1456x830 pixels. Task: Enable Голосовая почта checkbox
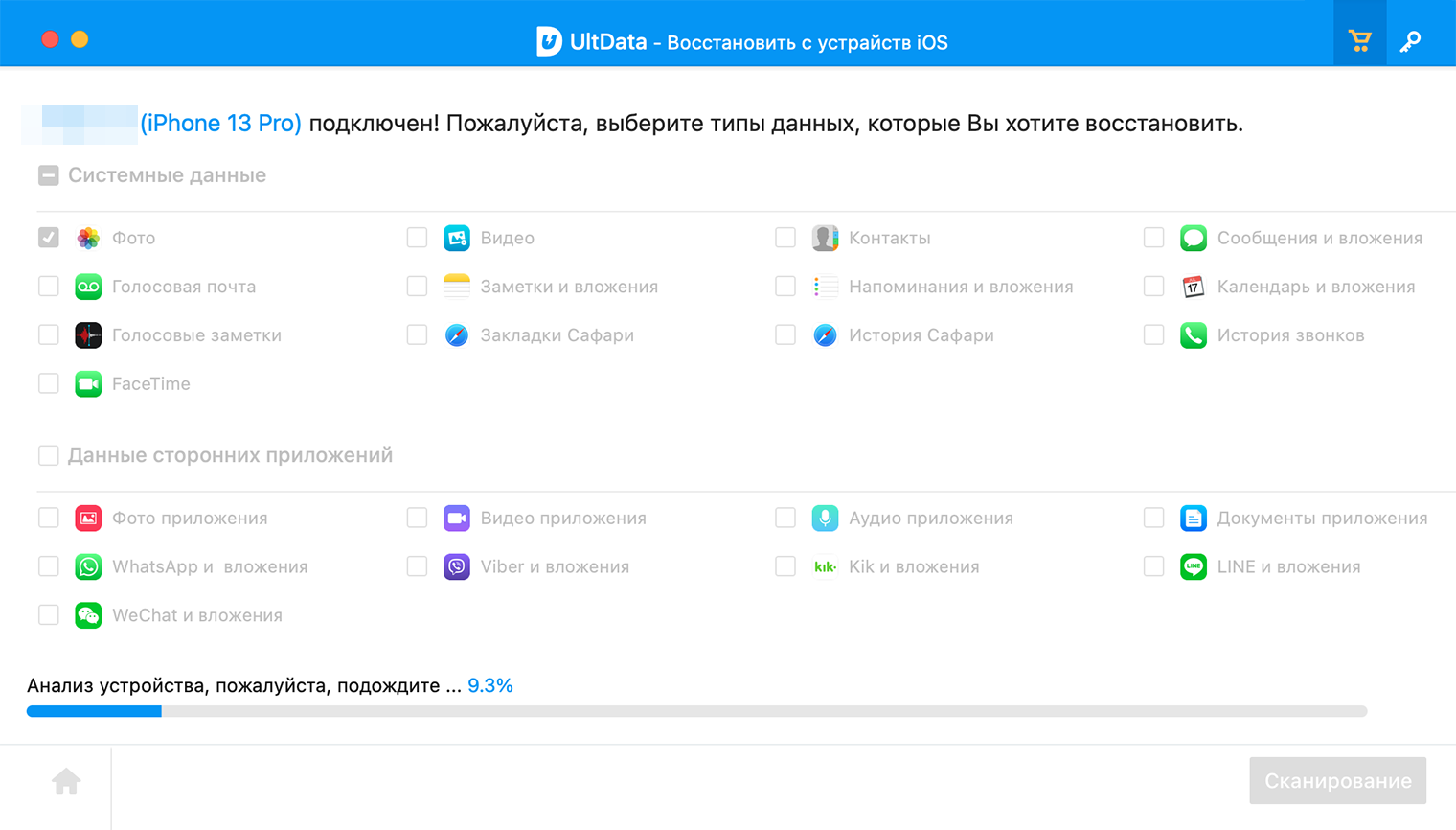tap(49, 287)
